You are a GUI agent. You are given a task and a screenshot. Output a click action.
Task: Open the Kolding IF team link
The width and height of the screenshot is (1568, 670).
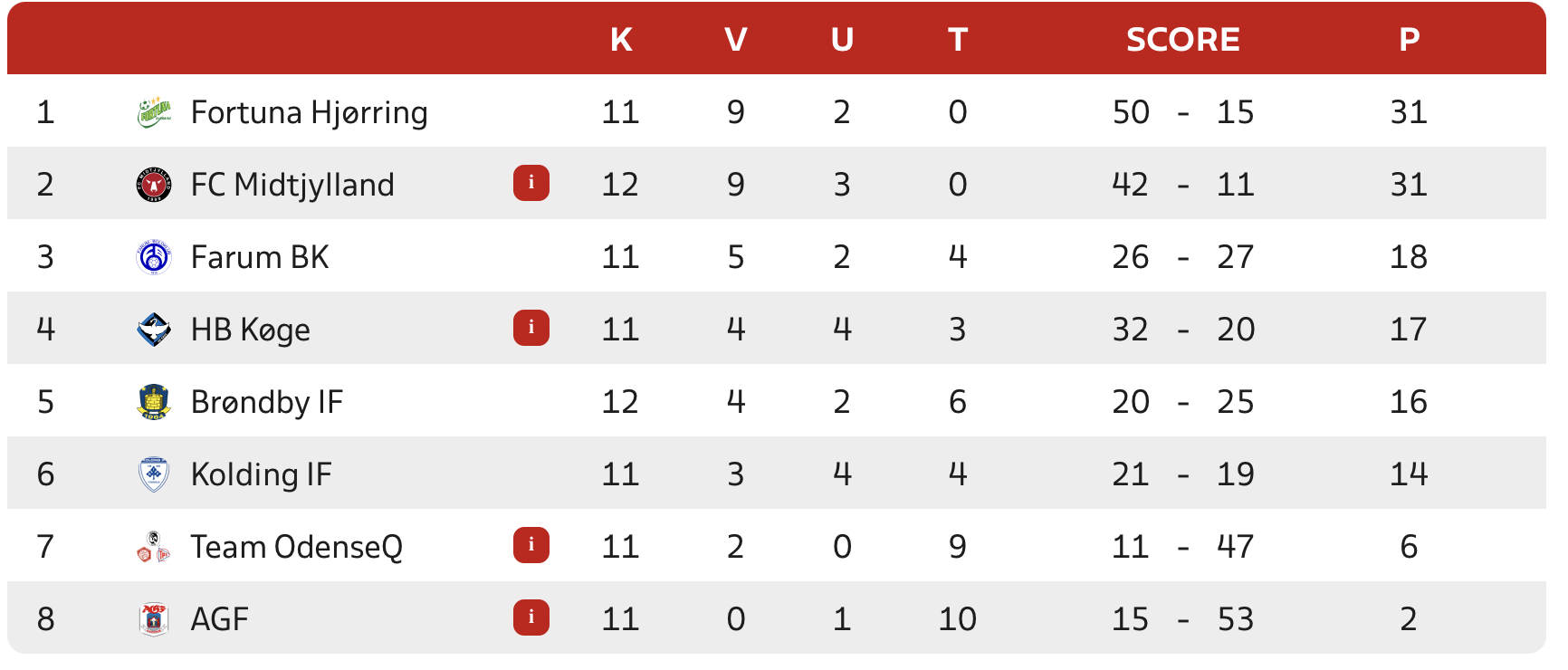[261, 474]
